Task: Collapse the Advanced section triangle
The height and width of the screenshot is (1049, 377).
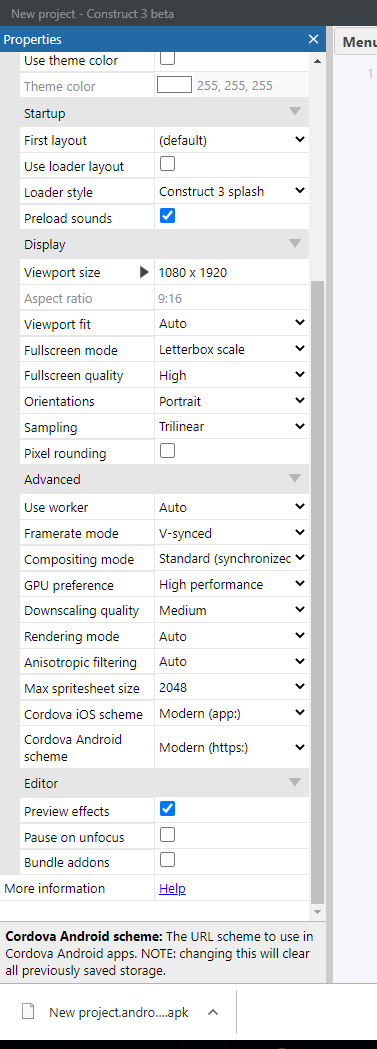Action: point(295,478)
